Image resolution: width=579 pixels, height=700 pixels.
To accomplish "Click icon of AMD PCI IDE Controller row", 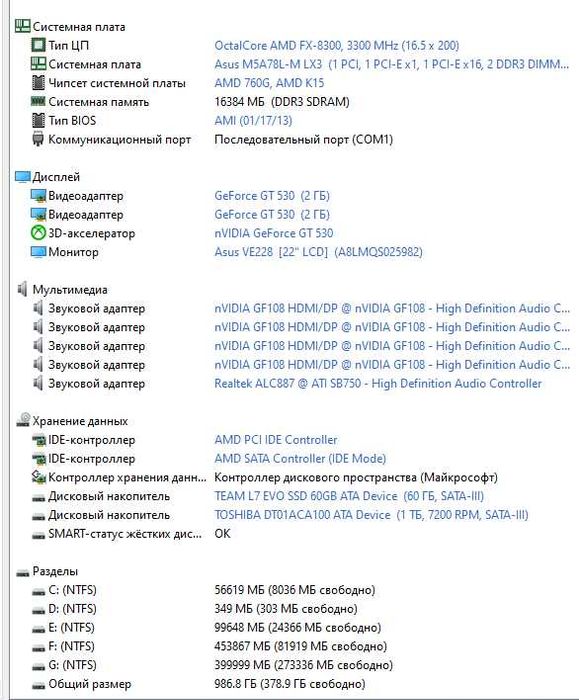I will pos(39,440).
